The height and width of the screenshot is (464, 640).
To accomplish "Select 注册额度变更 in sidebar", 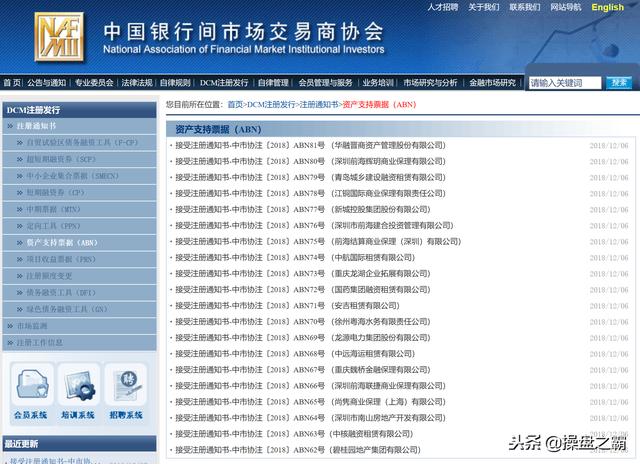I will point(79,276).
